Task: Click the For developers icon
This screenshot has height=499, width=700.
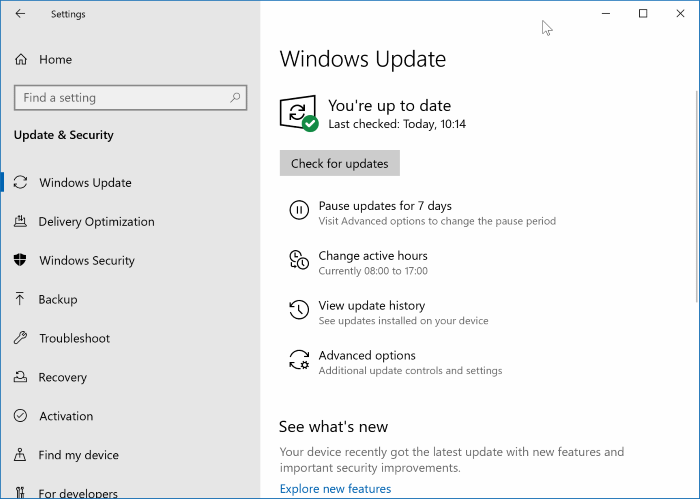Action: [20, 493]
